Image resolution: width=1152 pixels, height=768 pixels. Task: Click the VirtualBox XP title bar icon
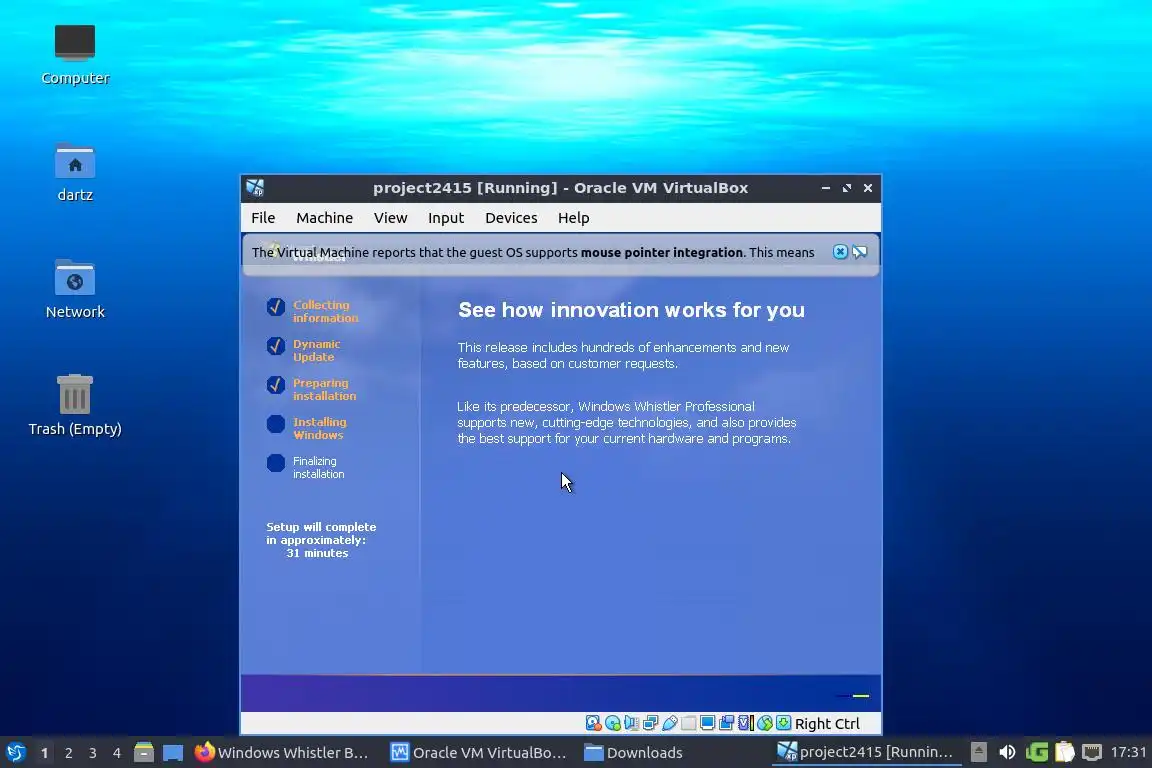pyautogui.click(x=255, y=188)
